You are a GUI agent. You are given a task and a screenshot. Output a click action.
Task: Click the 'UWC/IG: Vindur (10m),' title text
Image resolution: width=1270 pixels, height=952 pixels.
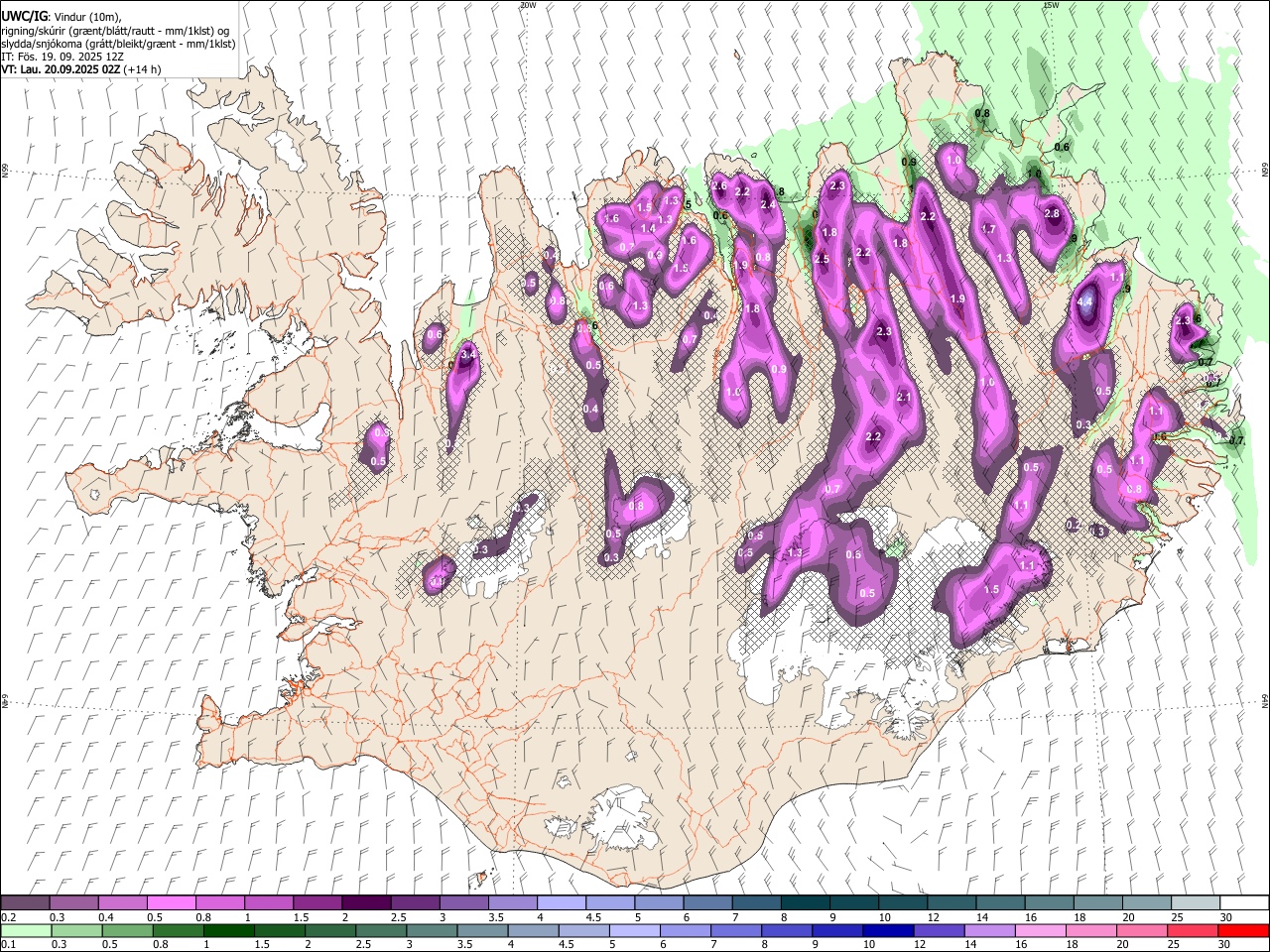coord(62,15)
